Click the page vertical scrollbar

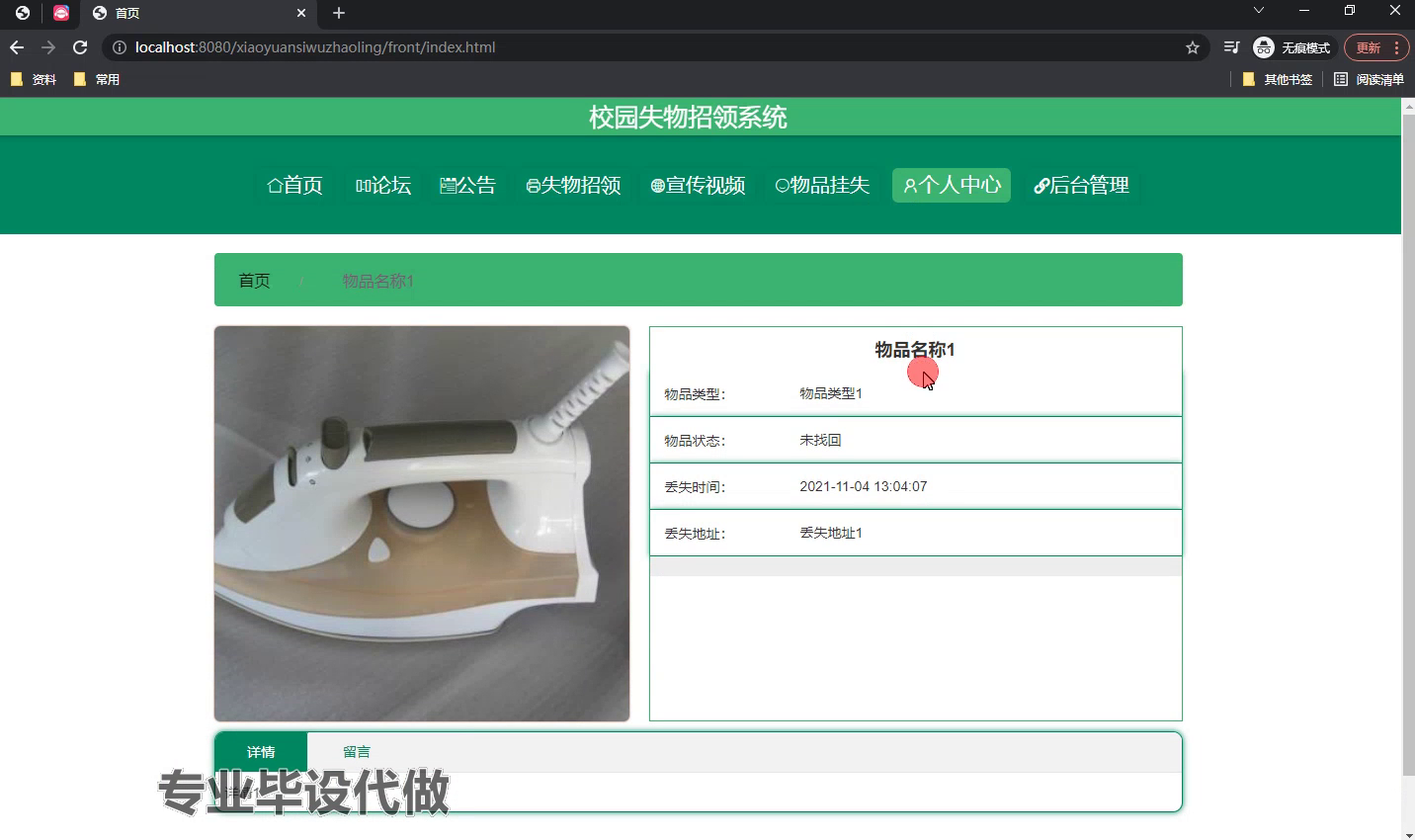[1408, 445]
